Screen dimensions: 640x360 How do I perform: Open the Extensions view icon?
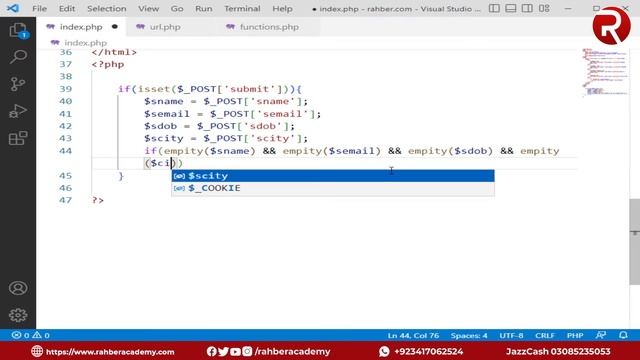(x=18, y=138)
